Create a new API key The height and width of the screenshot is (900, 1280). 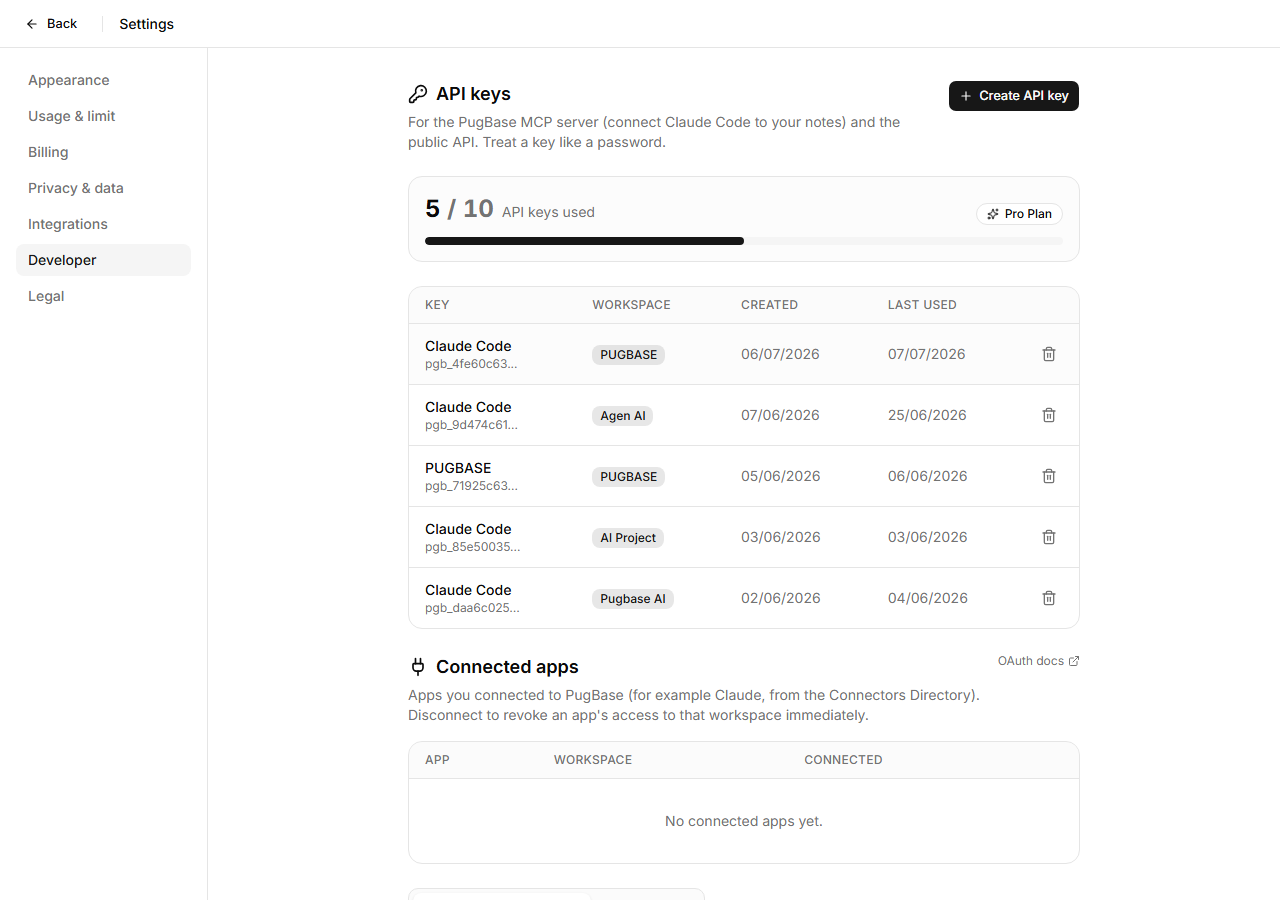(1014, 96)
